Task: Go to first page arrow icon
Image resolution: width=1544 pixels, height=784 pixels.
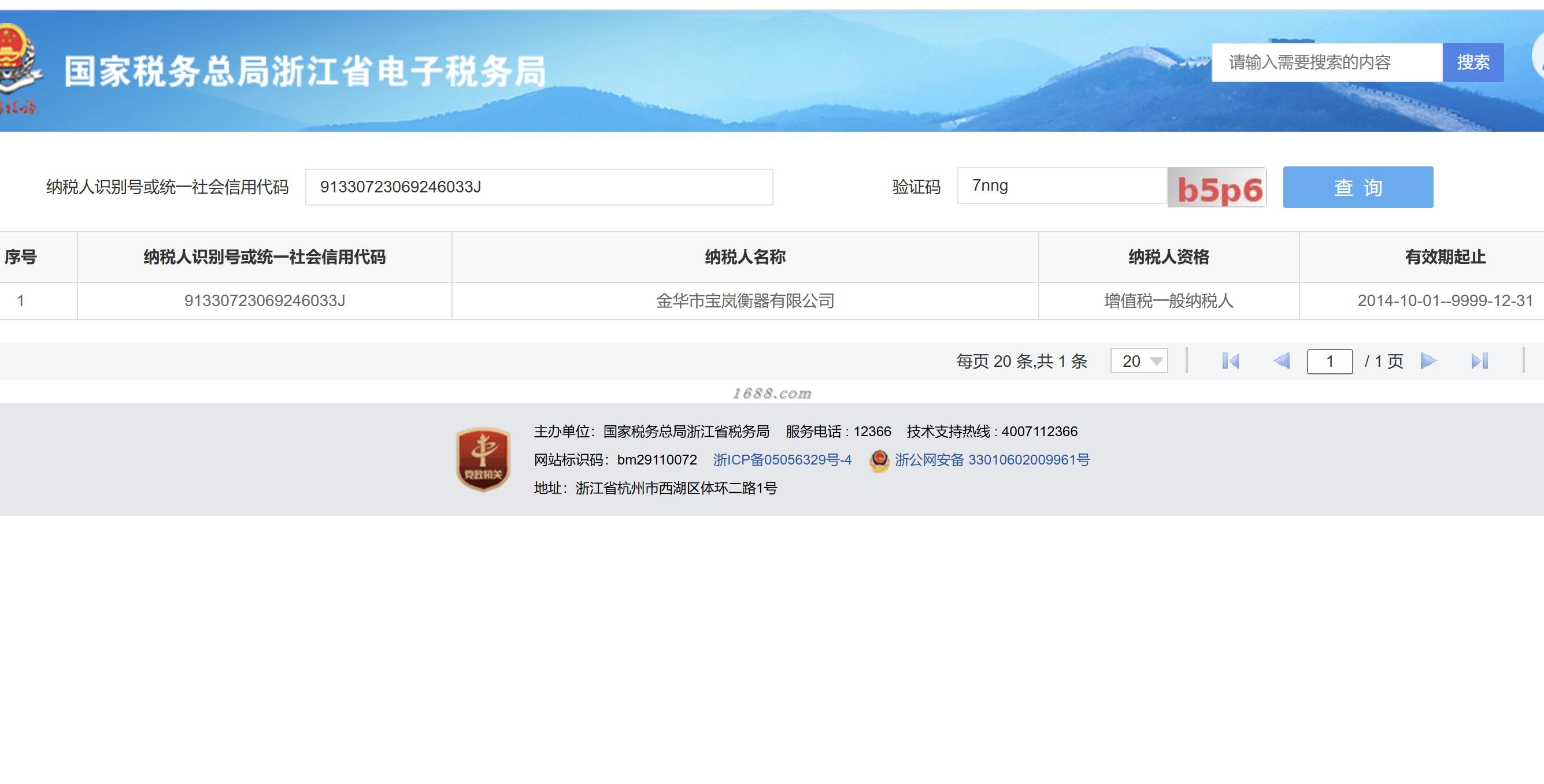Action: pos(1230,361)
